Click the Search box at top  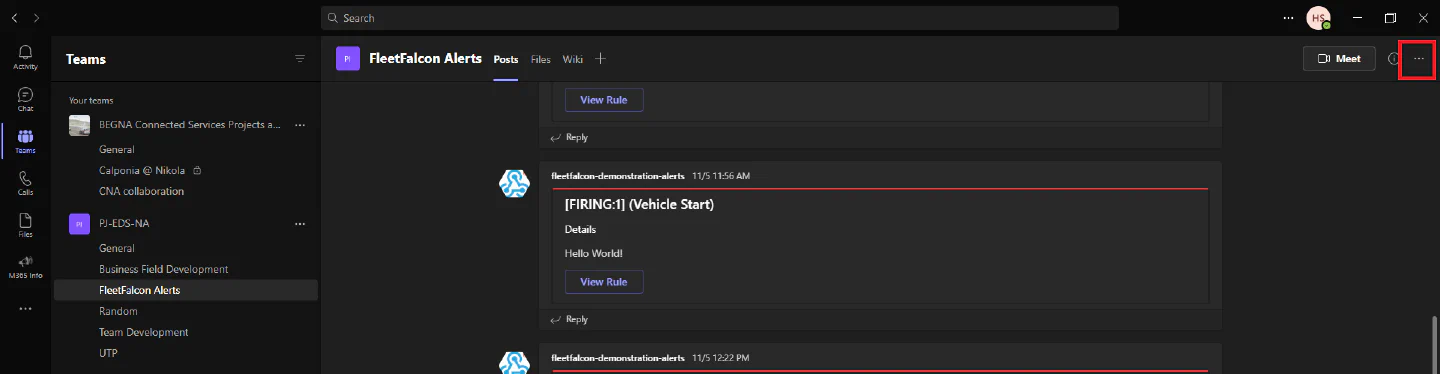coord(720,18)
